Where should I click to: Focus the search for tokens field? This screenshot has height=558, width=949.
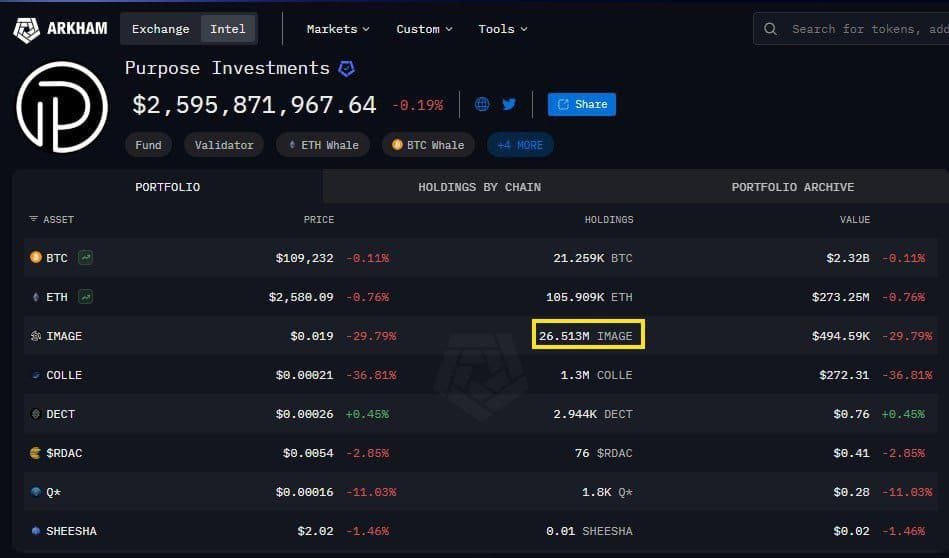pyautogui.click(x=851, y=28)
